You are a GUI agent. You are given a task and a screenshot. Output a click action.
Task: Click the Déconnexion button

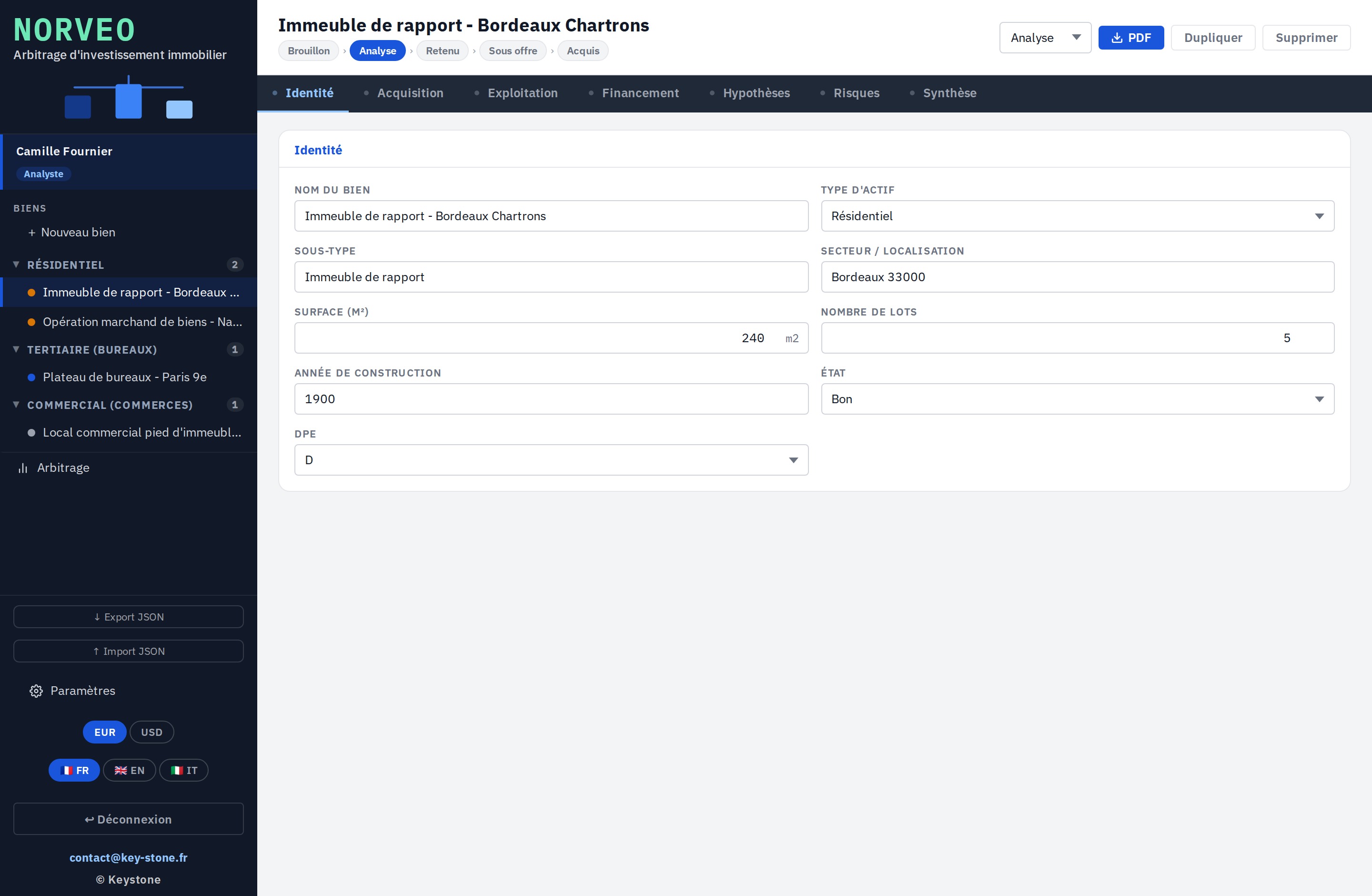[129, 819]
